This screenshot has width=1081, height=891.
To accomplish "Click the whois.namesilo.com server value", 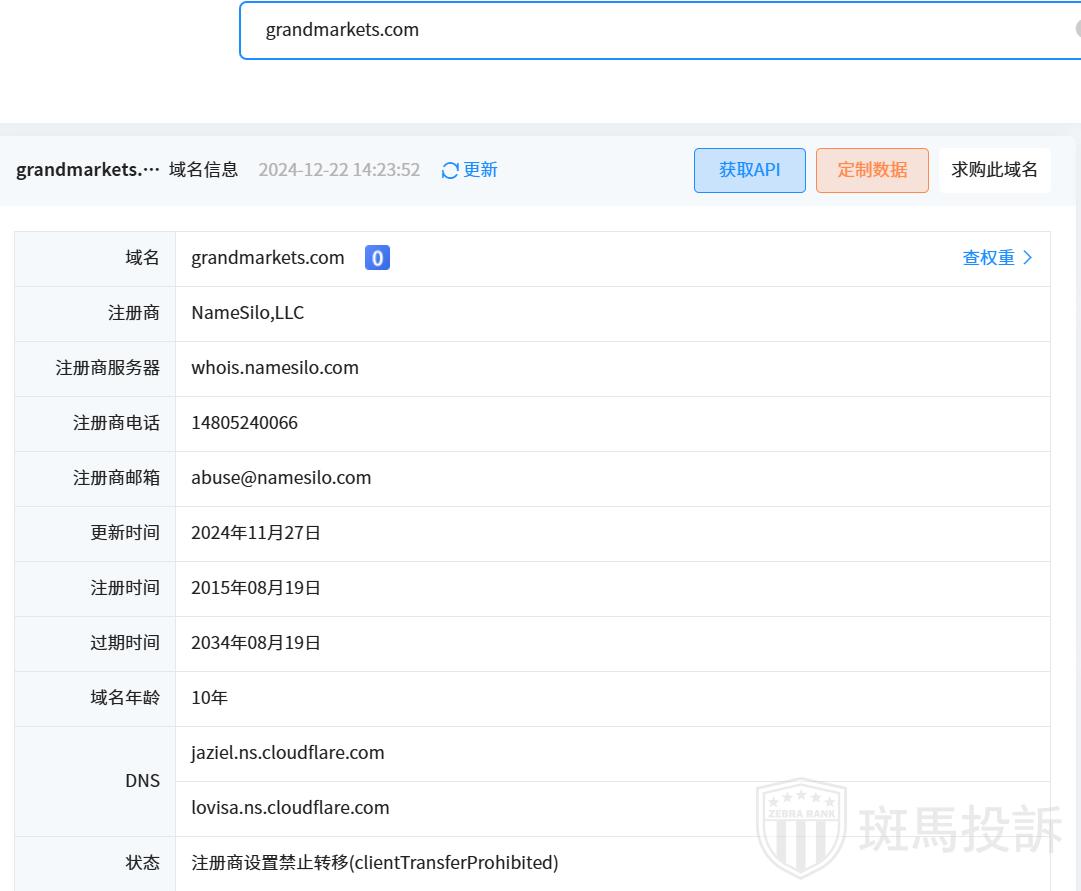I will click(275, 368).
